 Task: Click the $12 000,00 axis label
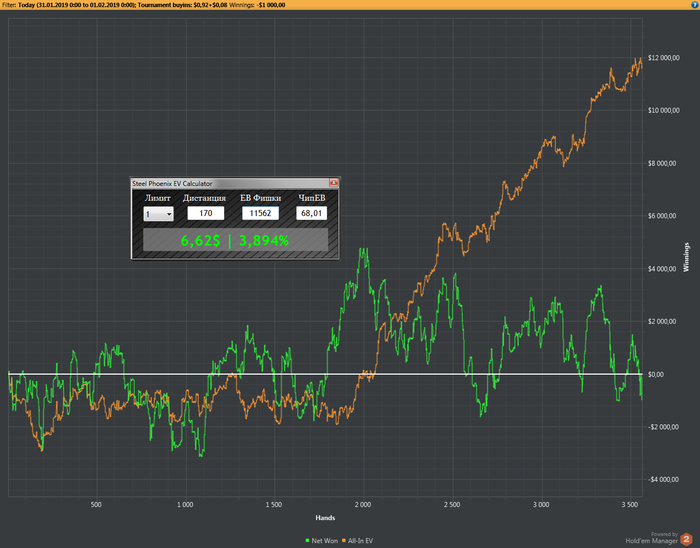664,58
